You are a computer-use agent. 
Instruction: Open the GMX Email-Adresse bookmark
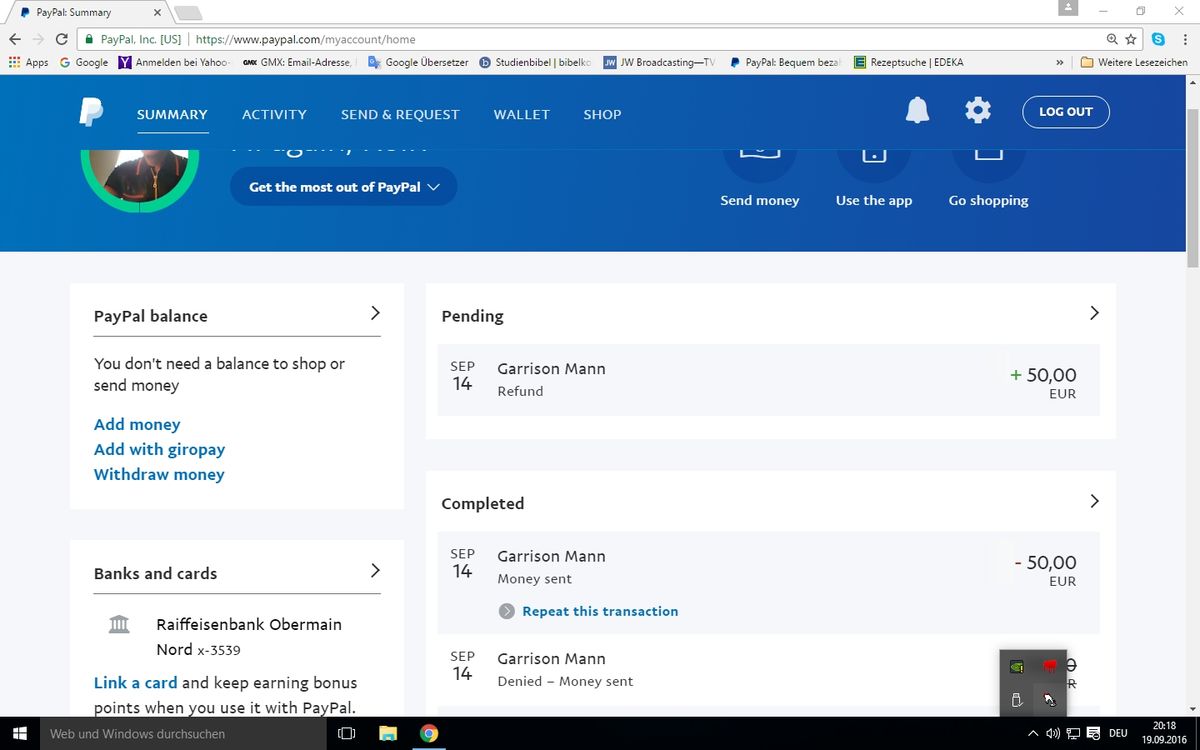click(x=298, y=62)
